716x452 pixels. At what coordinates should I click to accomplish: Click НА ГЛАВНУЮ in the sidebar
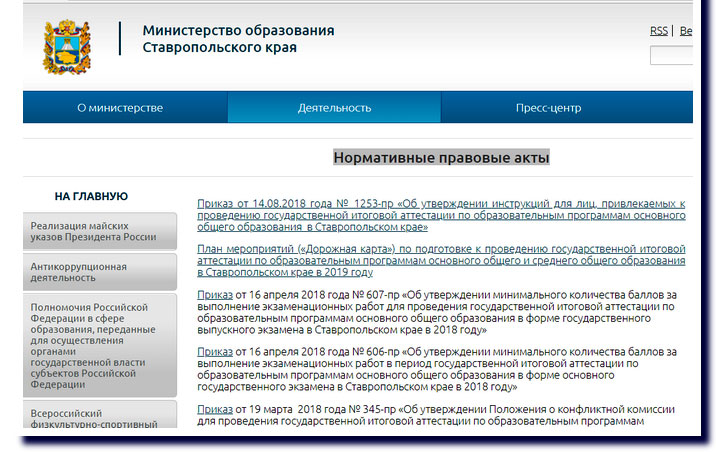91,196
